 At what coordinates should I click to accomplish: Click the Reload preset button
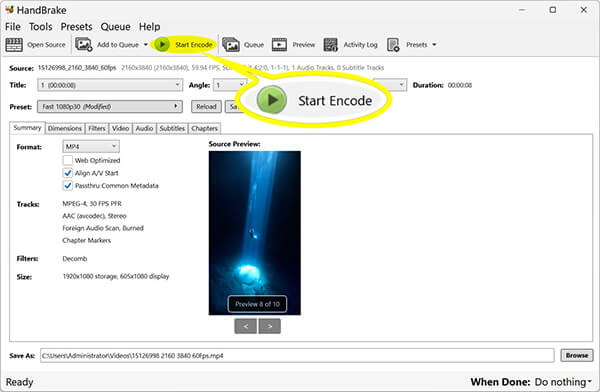click(x=206, y=107)
